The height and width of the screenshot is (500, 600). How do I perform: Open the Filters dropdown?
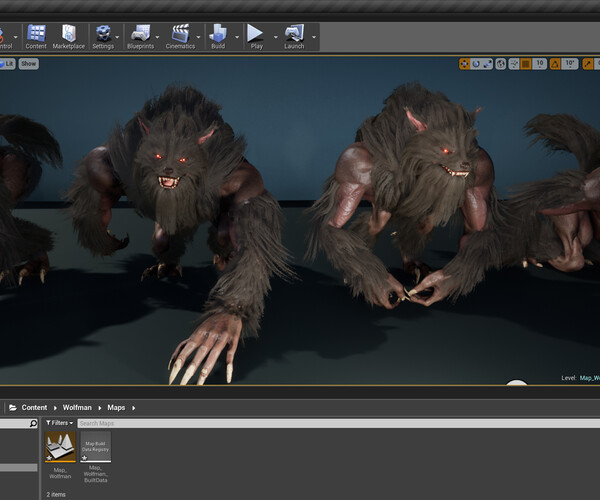(59, 423)
